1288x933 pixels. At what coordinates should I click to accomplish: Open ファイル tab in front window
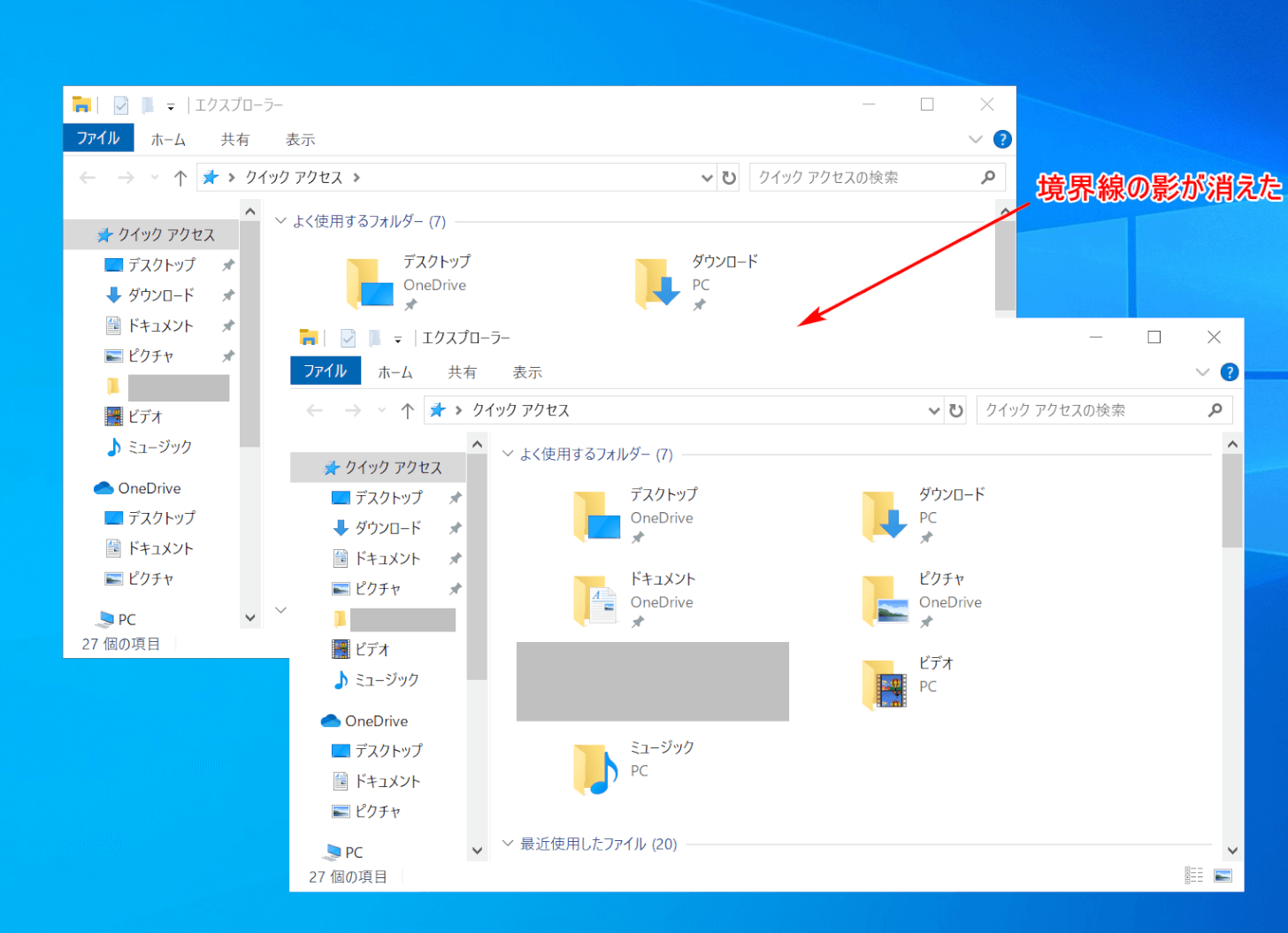tap(326, 371)
